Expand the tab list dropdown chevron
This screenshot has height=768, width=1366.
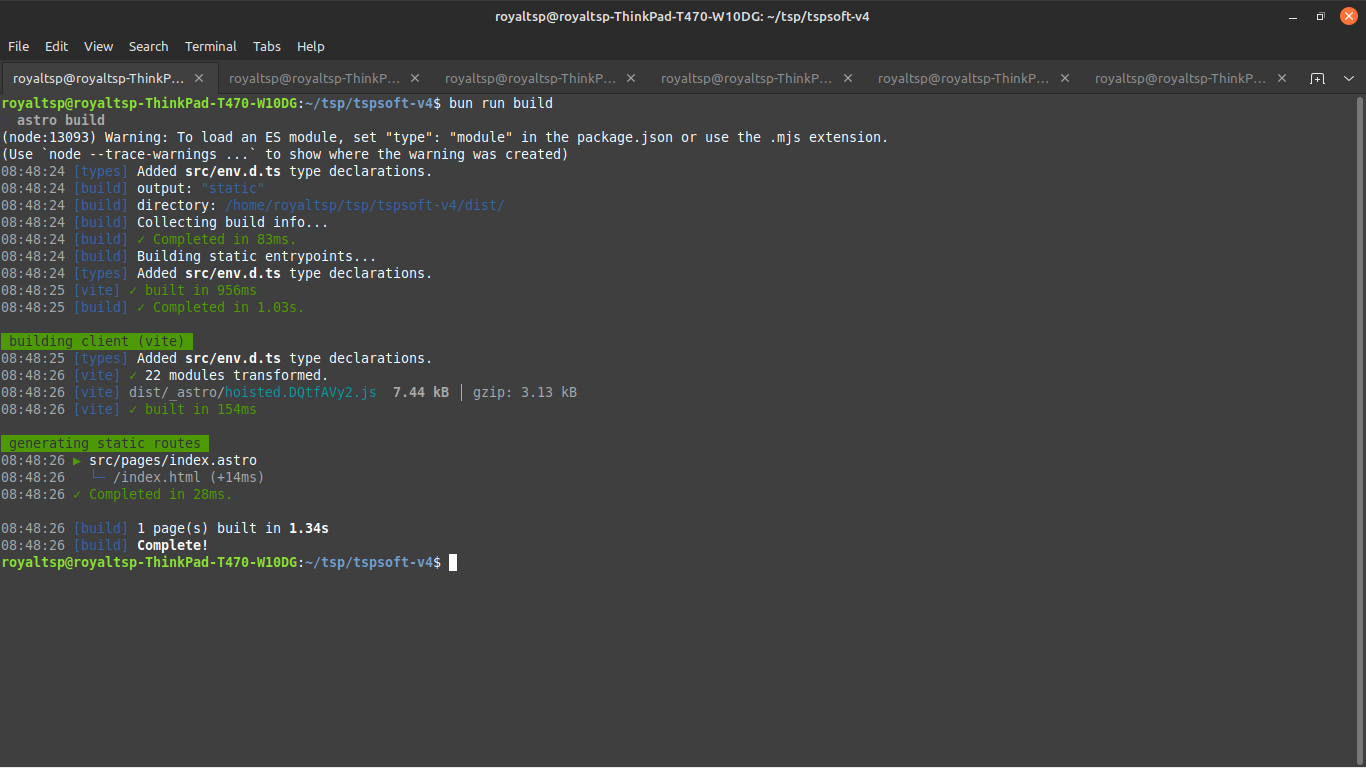(x=1349, y=78)
